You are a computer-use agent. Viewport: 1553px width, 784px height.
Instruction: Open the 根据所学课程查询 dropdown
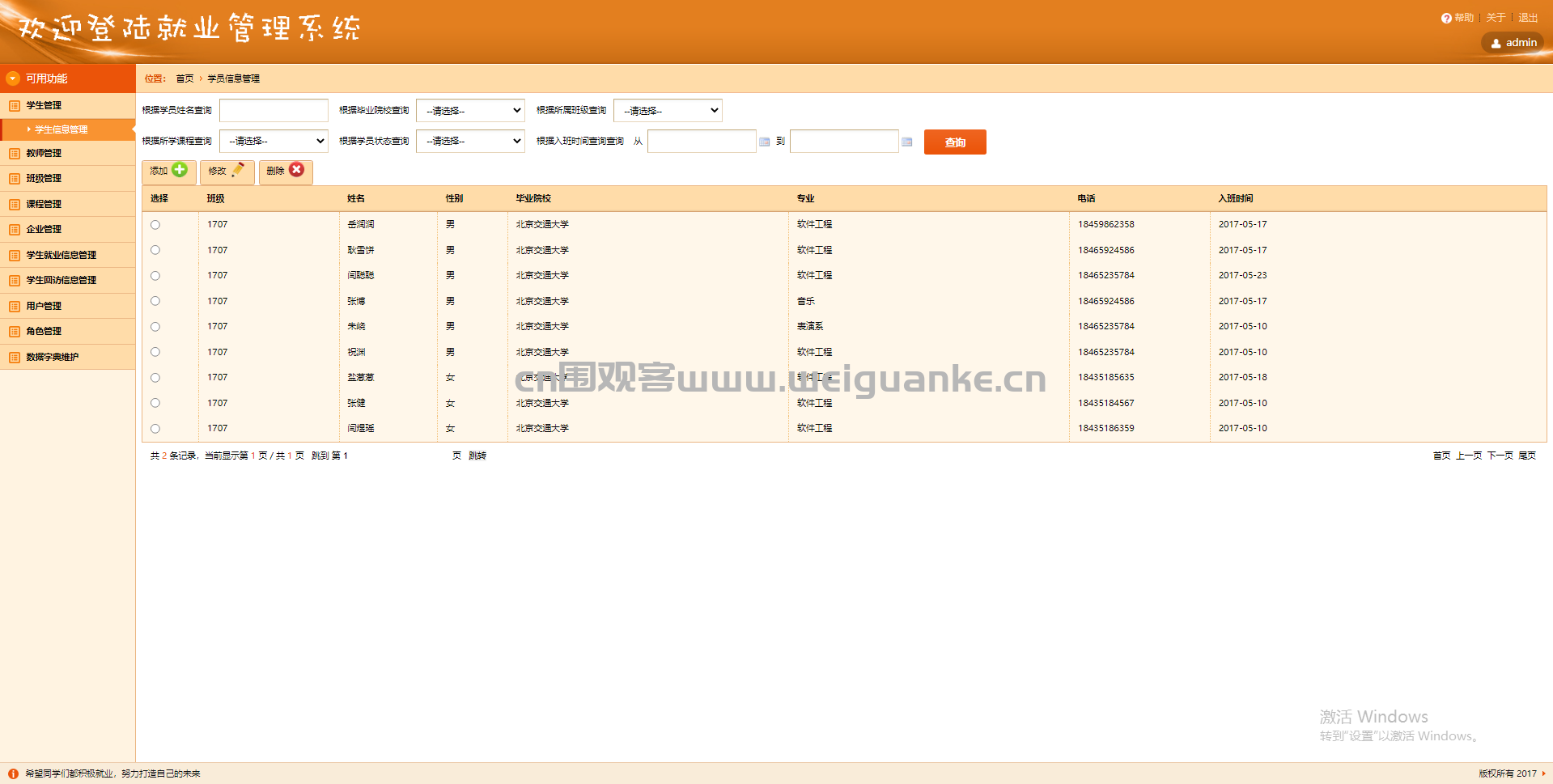[274, 142]
